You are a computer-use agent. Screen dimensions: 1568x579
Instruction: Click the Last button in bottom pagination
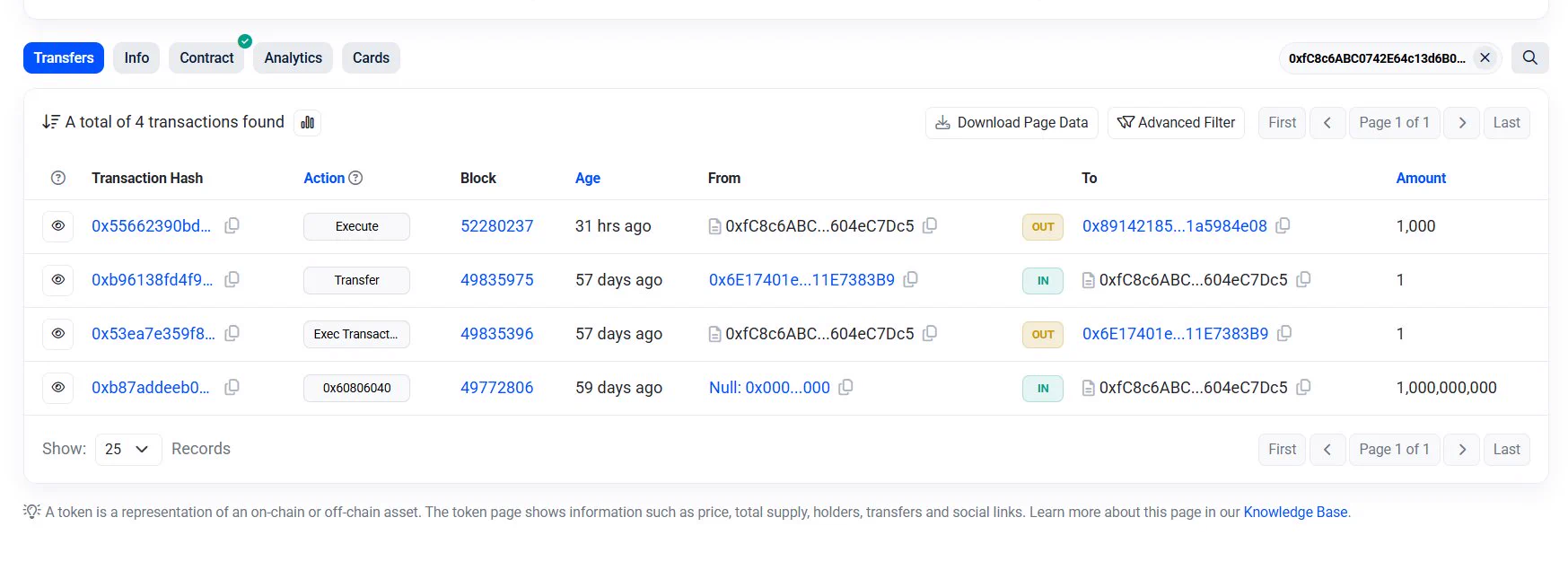(1506, 449)
